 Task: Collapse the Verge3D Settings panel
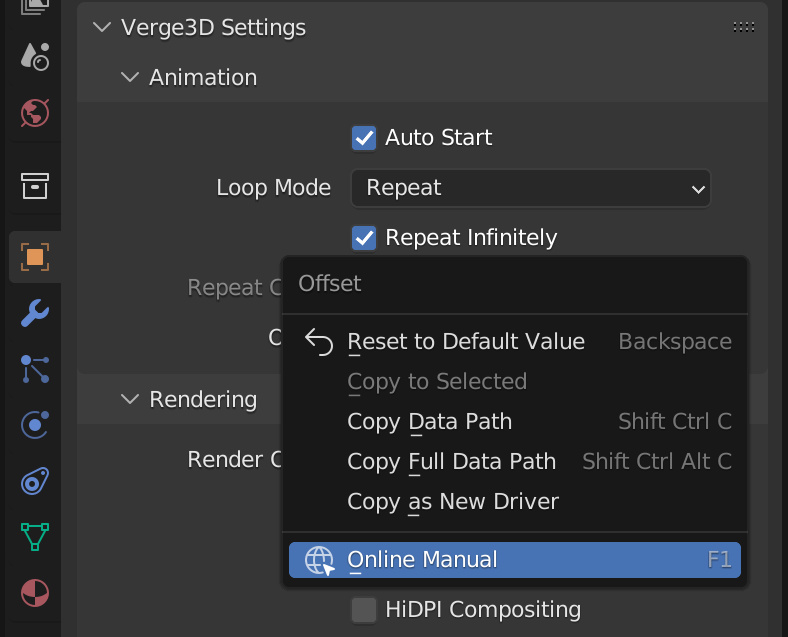point(102,28)
